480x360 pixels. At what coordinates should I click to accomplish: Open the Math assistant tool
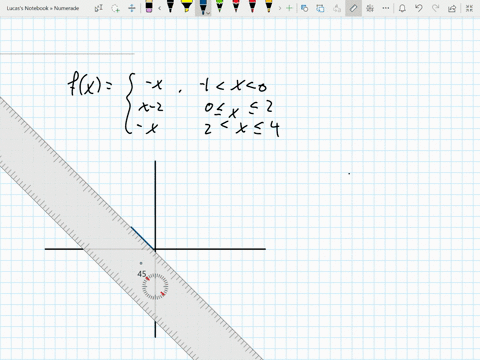click(x=370, y=8)
